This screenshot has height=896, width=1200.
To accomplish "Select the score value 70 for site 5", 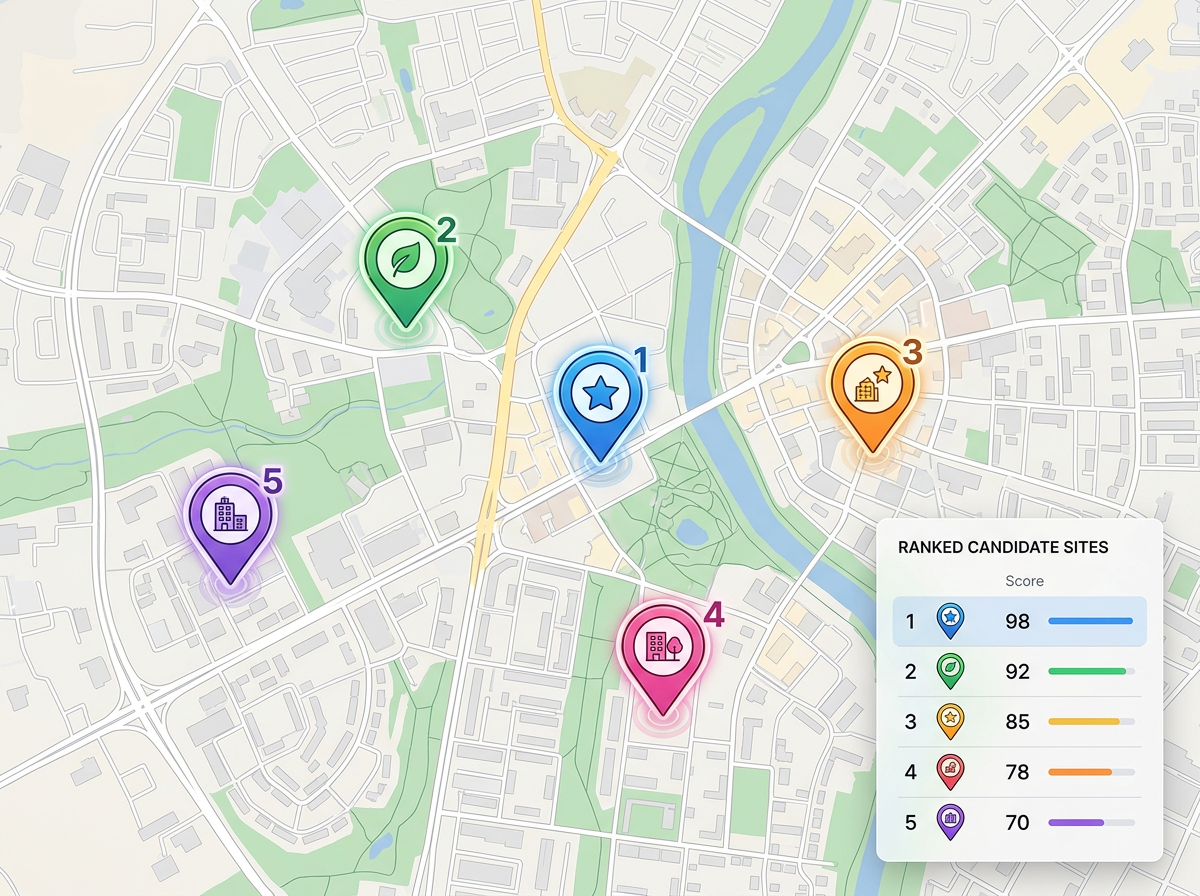I will pyautogui.click(x=1017, y=823).
